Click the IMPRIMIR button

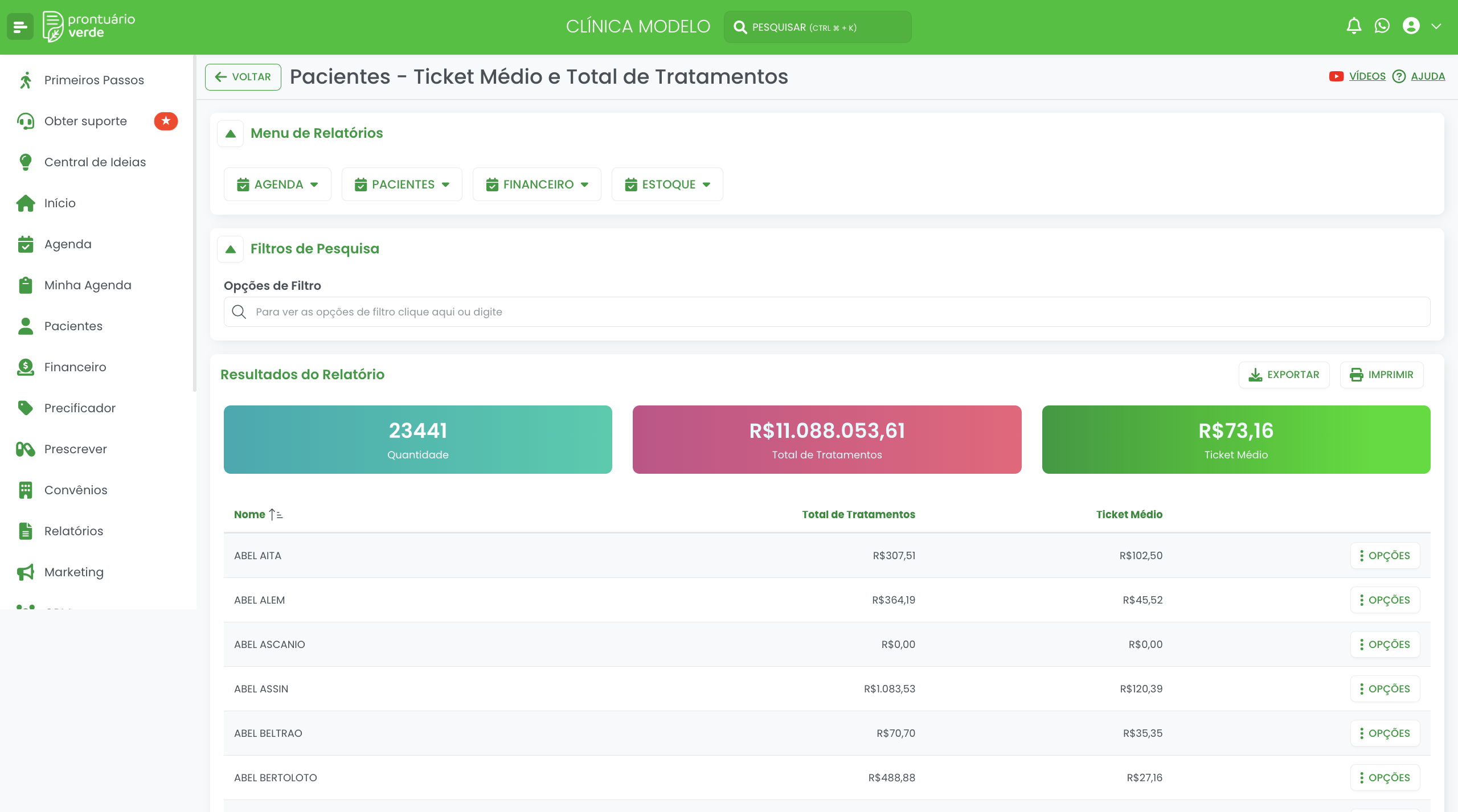tap(1382, 375)
